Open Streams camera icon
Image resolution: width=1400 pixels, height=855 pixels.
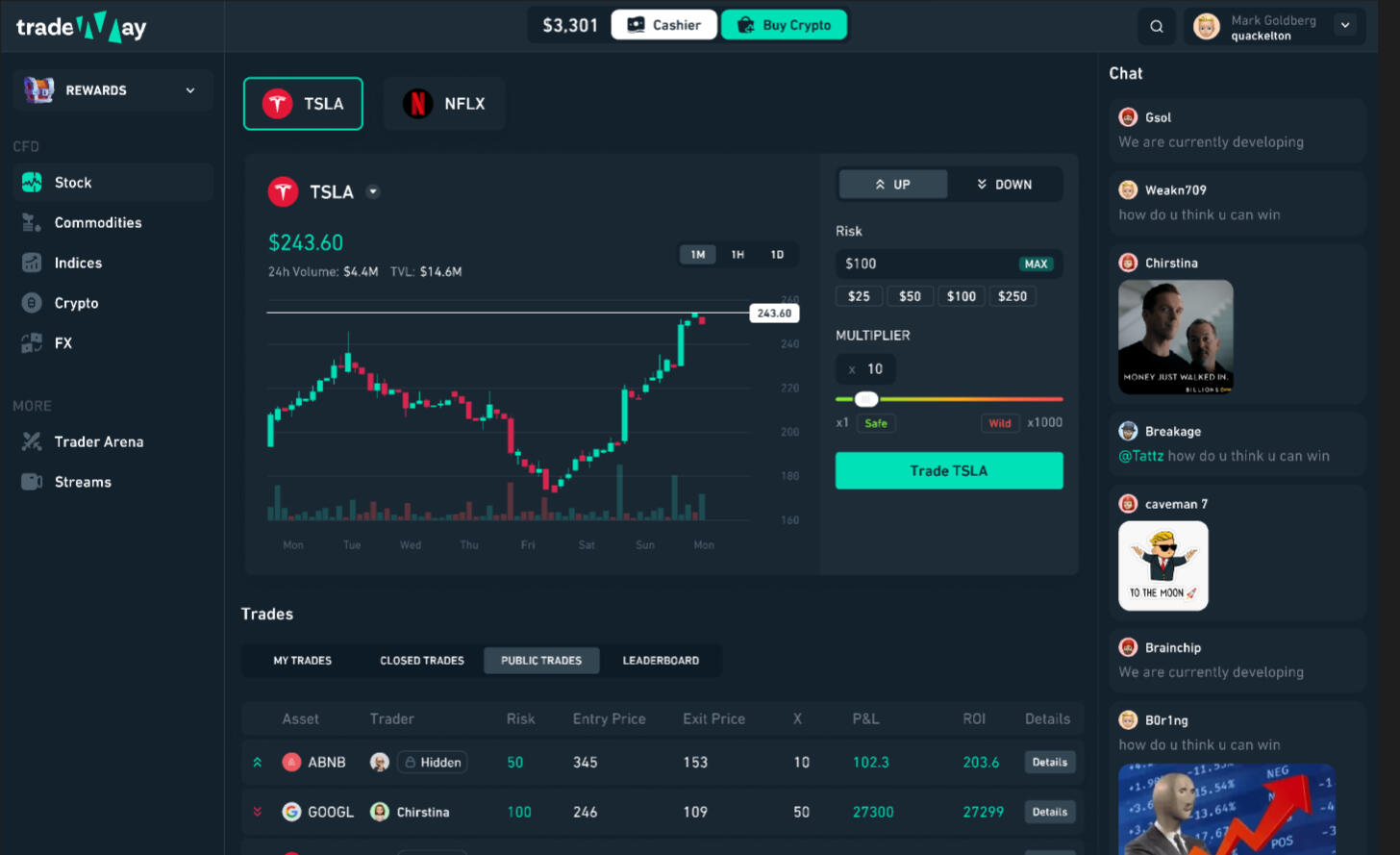[x=32, y=482]
